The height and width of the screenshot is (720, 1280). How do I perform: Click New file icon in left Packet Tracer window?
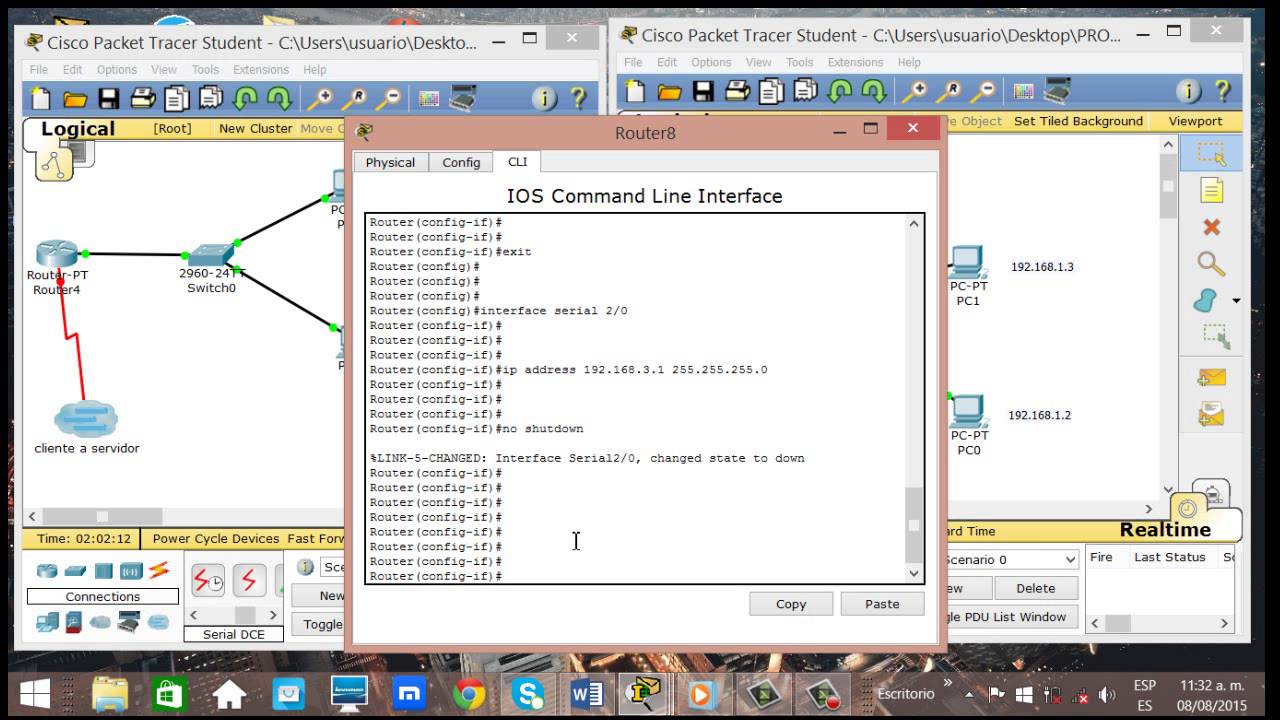coord(41,98)
